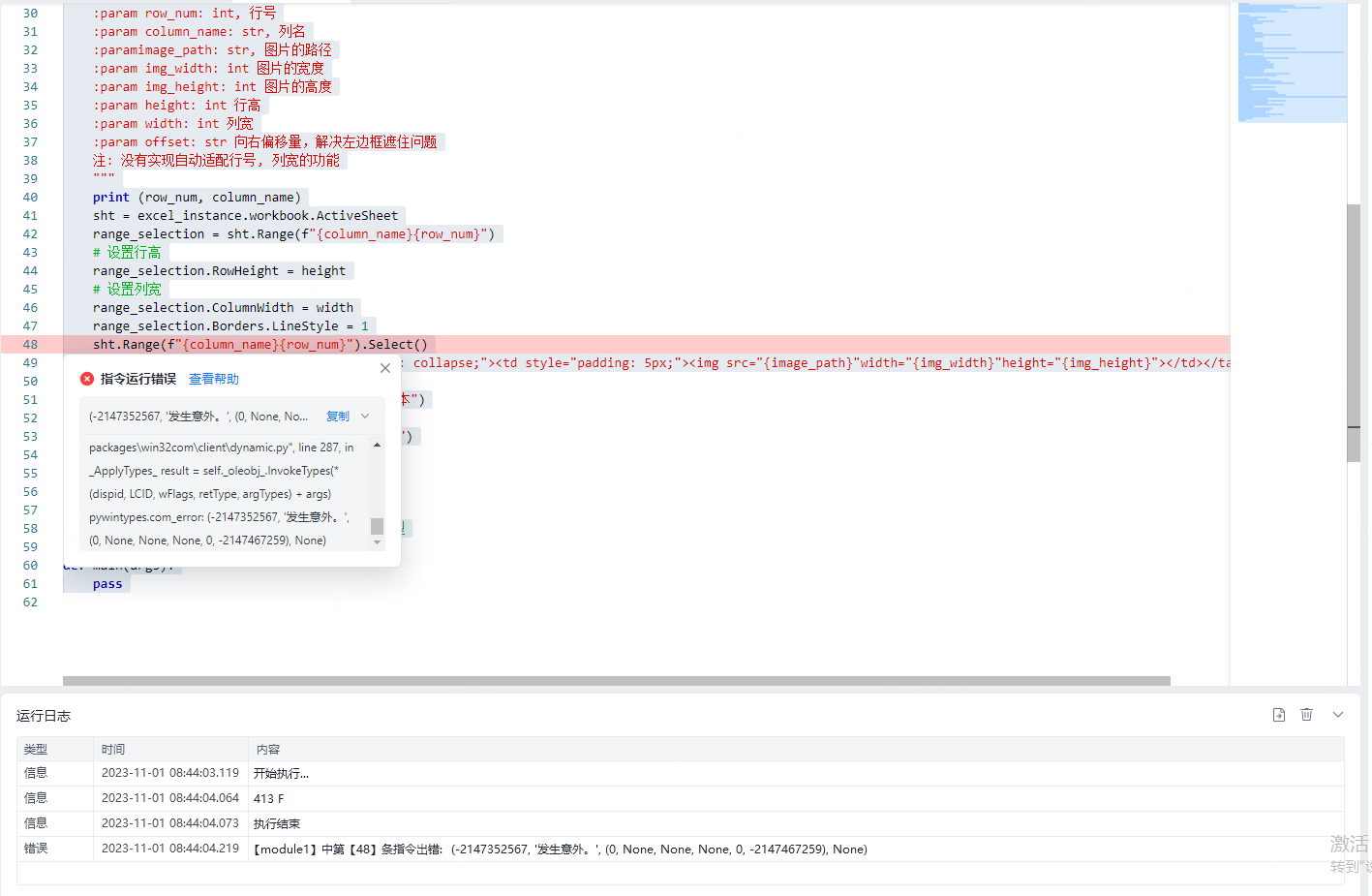The image size is (1372, 896).
Task: Click the 注: 没有实现自动适配 docstring line
Action: tap(216, 161)
